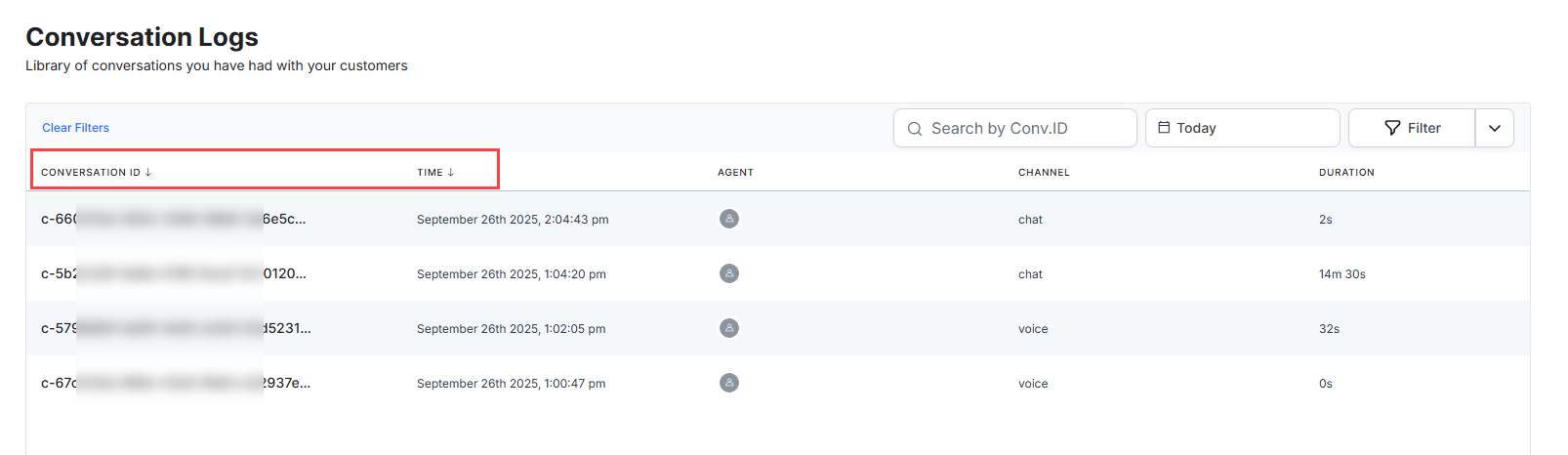Click agent avatar for 1:00:47 pm conversation
1568x455 pixels.
(728, 383)
